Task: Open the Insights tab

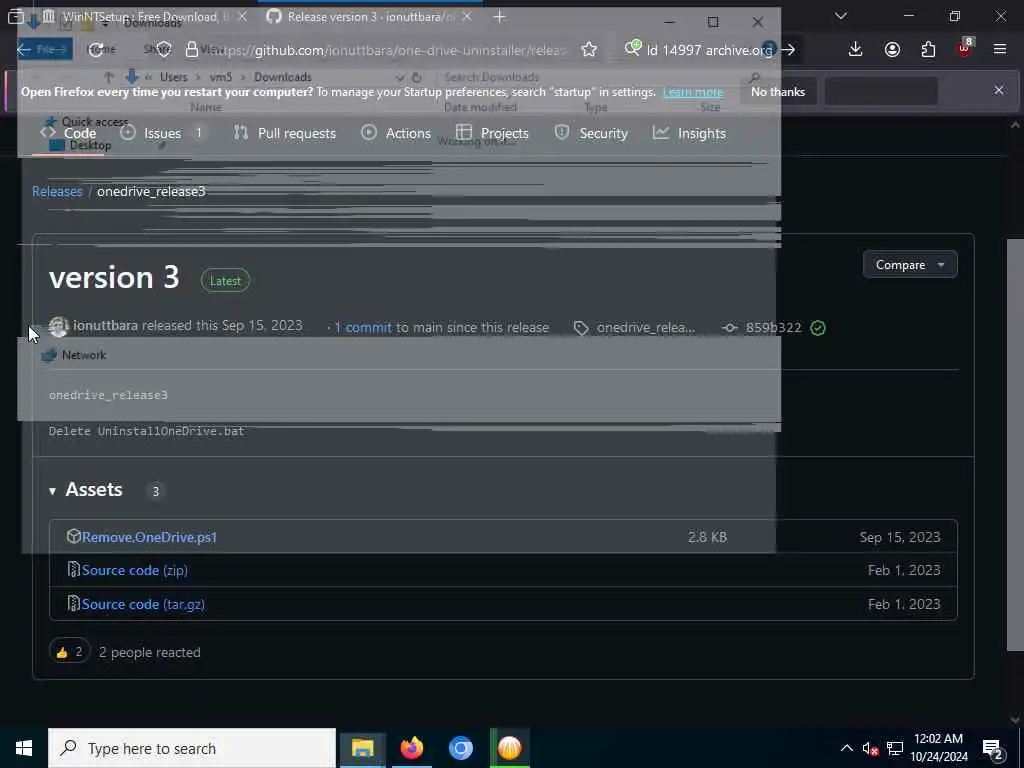Action: [x=689, y=133]
